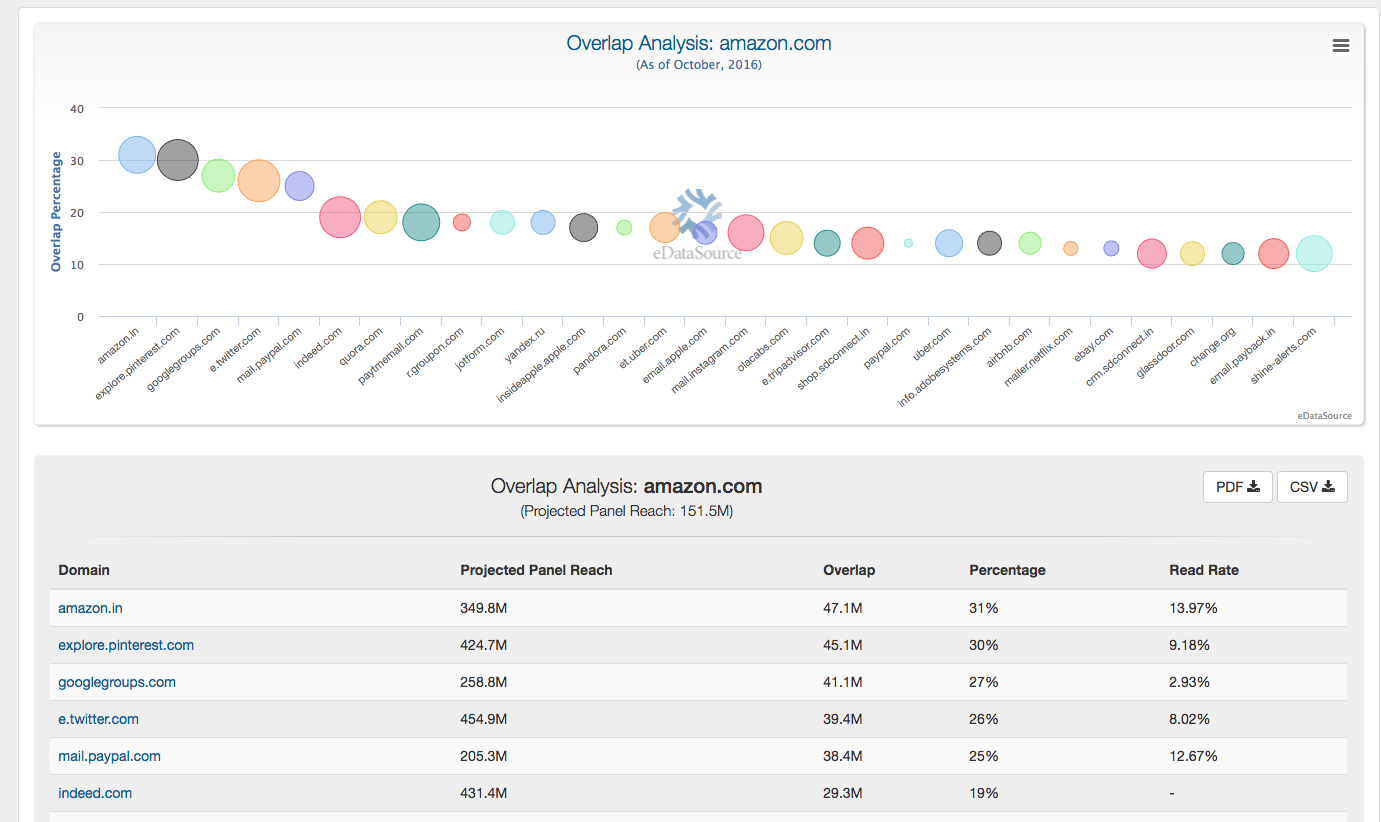Click the mail.paypal.com purple bubble
Viewport: 1381px width, 822px height.
point(300,185)
